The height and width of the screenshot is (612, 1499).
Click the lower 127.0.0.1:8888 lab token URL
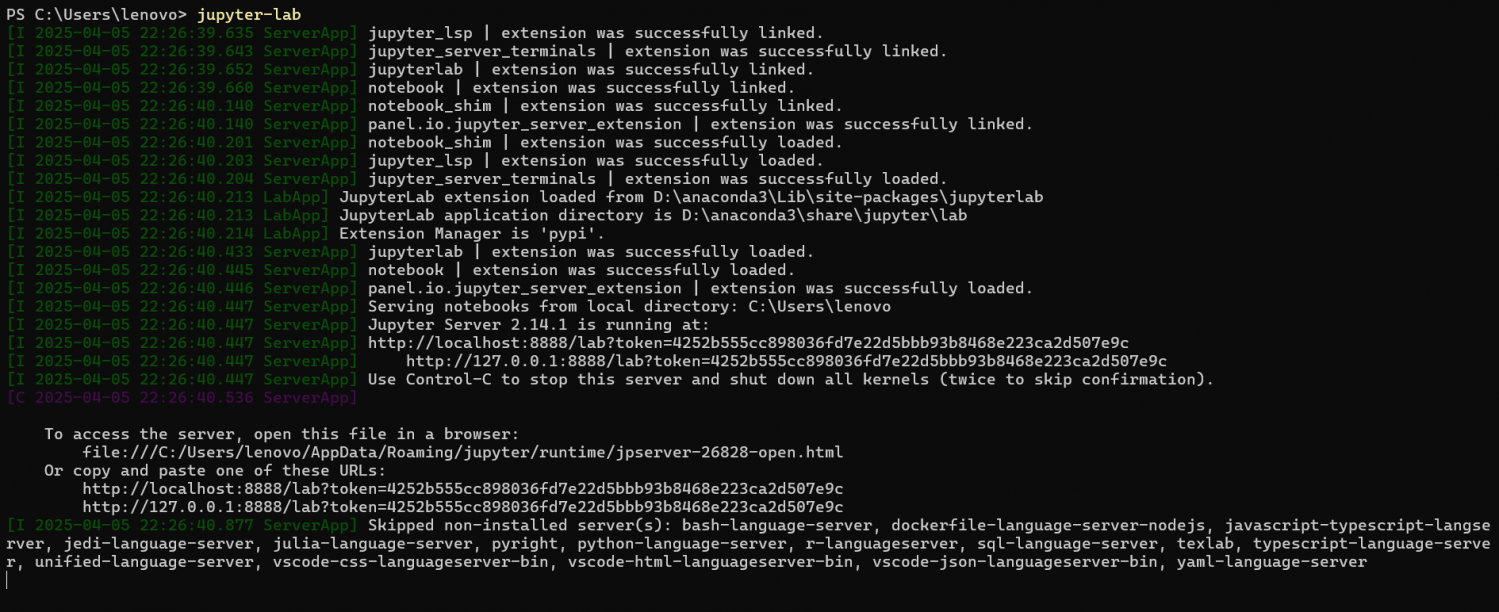(x=462, y=507)
